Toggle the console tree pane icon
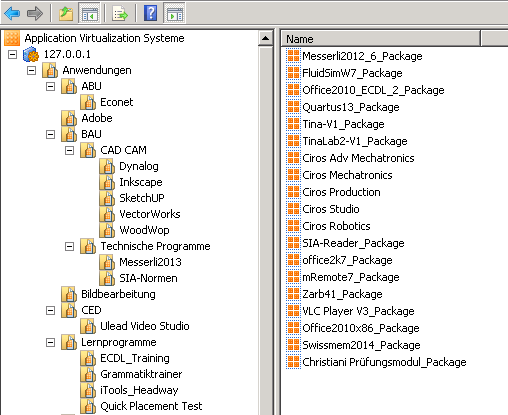Viewport: 508px width, 415px height. tap(89, 14)
